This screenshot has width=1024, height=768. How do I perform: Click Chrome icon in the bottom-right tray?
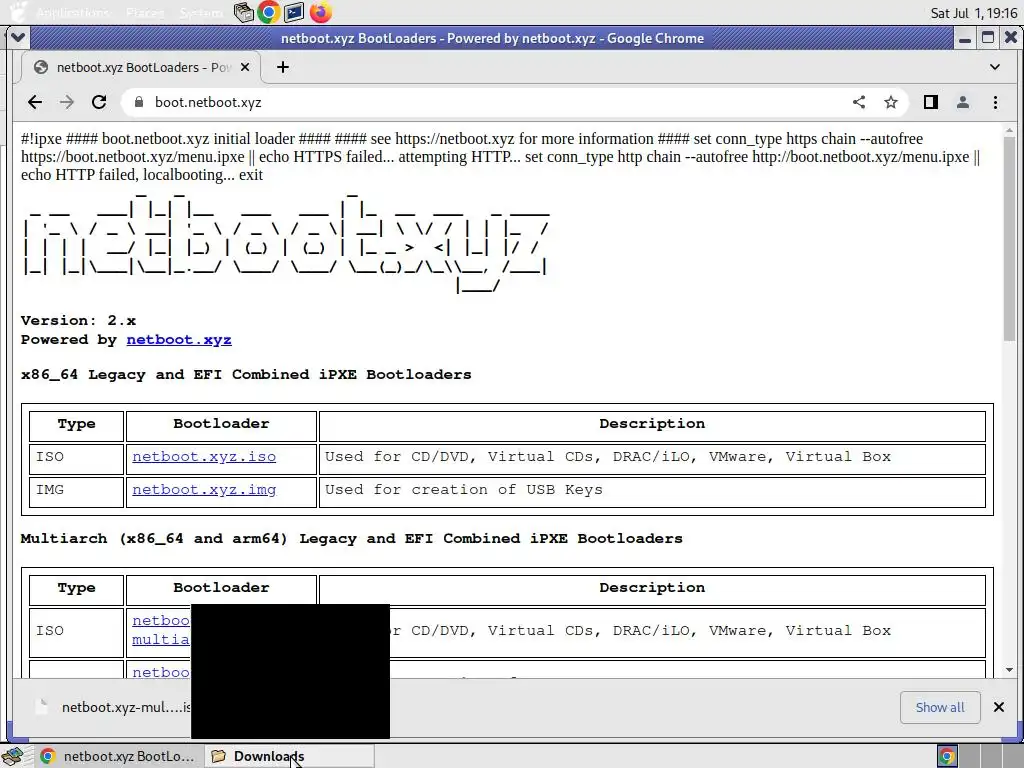947,756
